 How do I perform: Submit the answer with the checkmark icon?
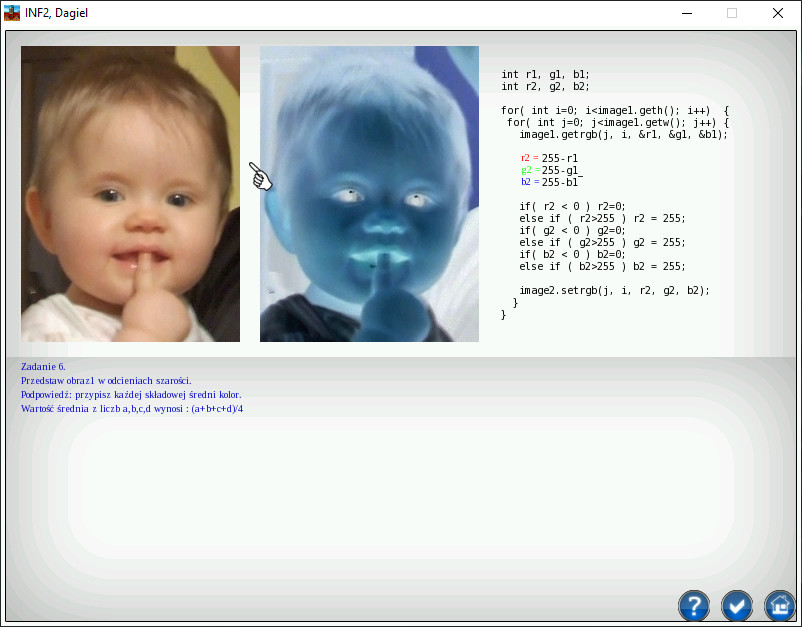pos(737,606)
